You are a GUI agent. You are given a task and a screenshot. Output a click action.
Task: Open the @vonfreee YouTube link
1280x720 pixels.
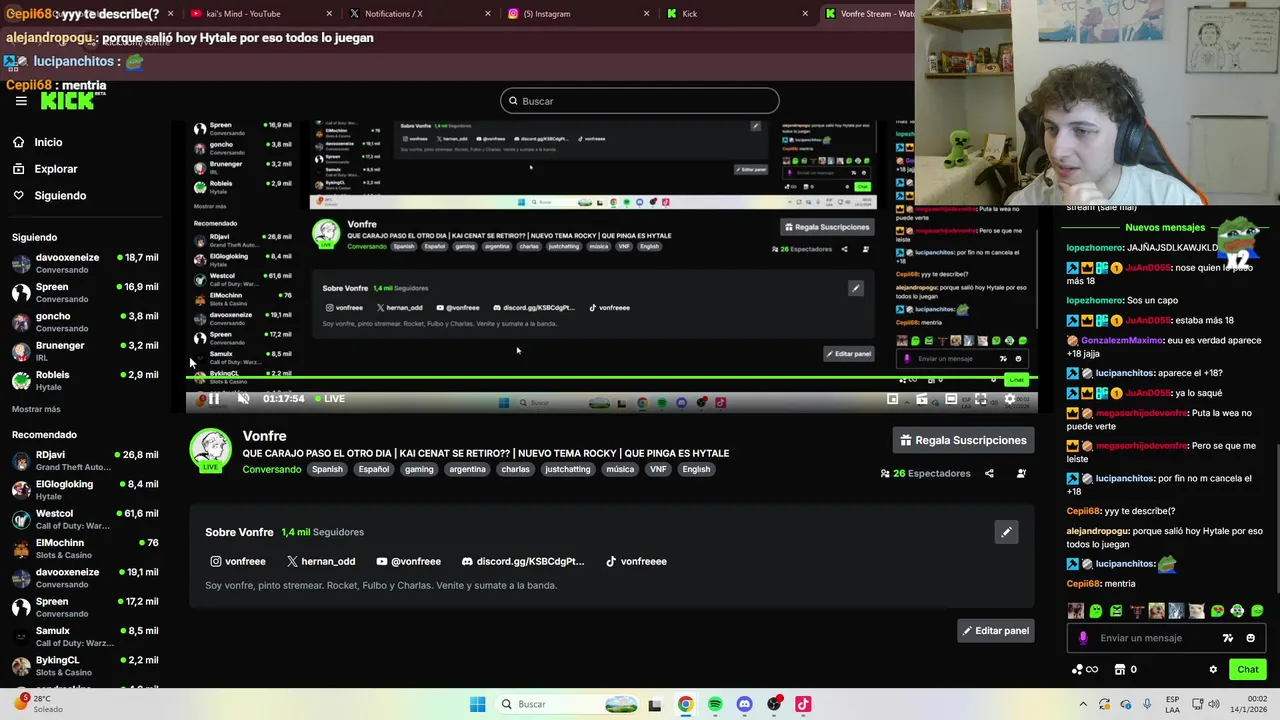409,561
